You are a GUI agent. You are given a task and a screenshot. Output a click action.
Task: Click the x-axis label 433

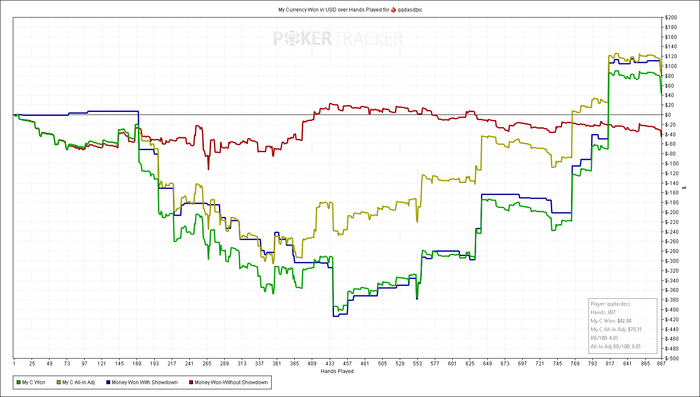[x=330, y=364]
